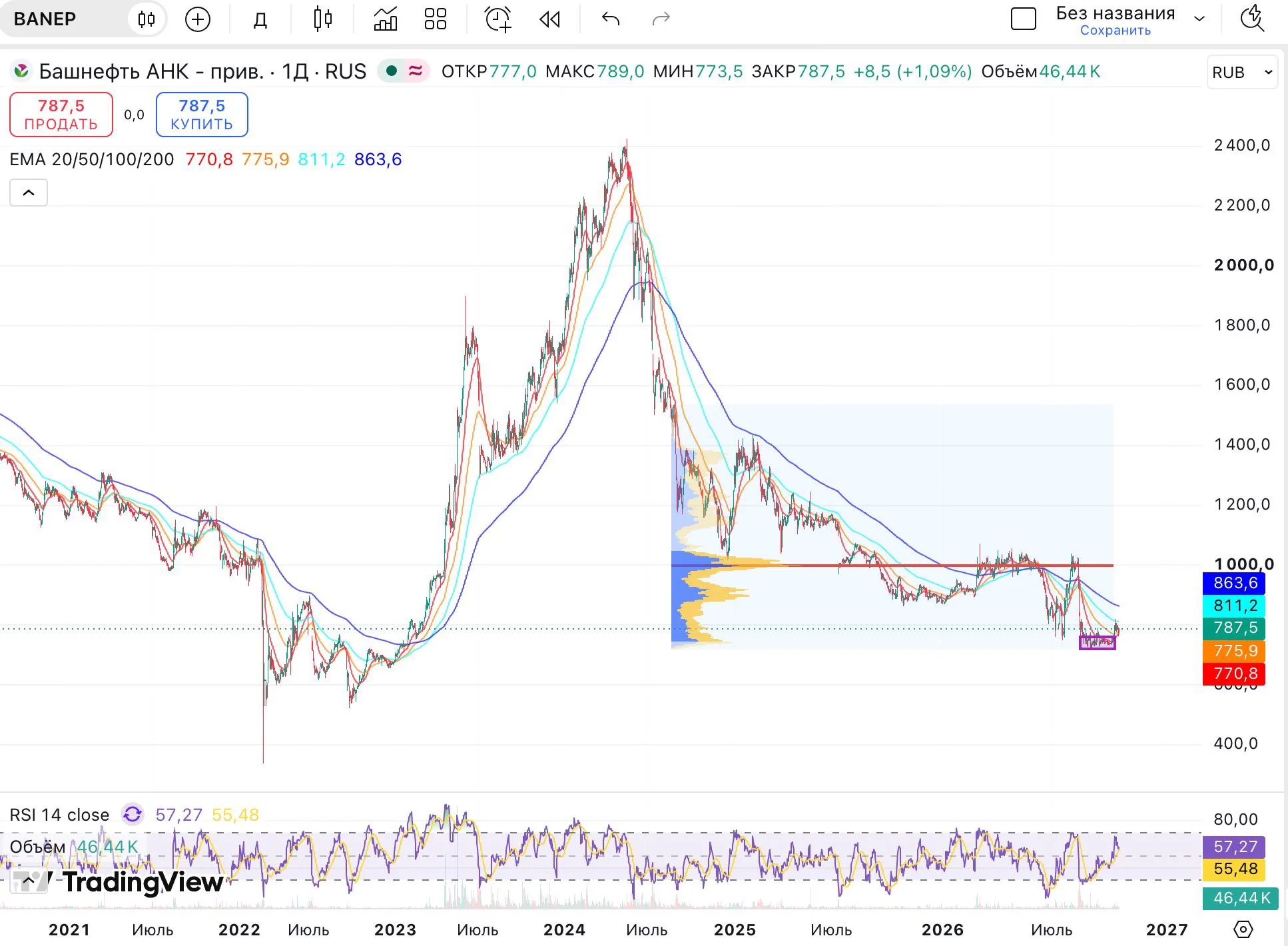The width and height of the screenshot is (1288, 946).
Task: Open indicator templates grid icon
Action: (x=436, y=19)
